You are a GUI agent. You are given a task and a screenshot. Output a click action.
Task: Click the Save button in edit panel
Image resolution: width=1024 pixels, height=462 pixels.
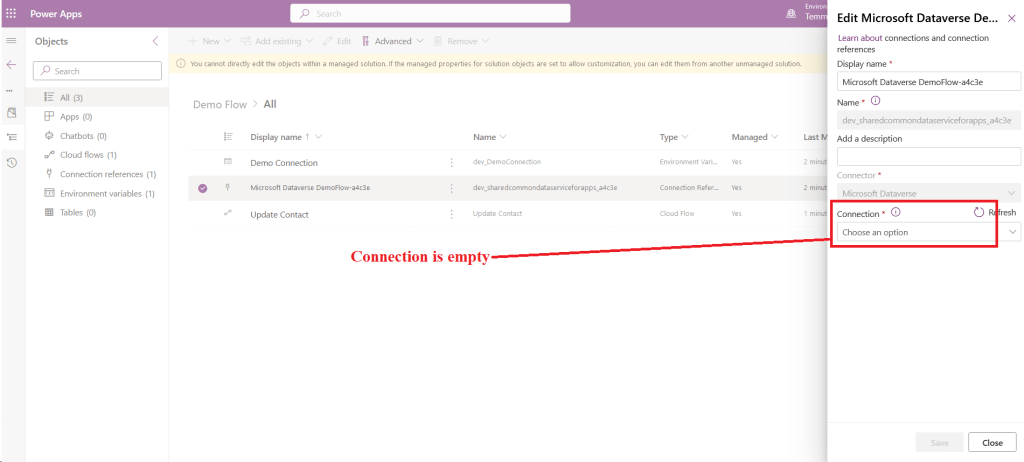pos(939,442)
